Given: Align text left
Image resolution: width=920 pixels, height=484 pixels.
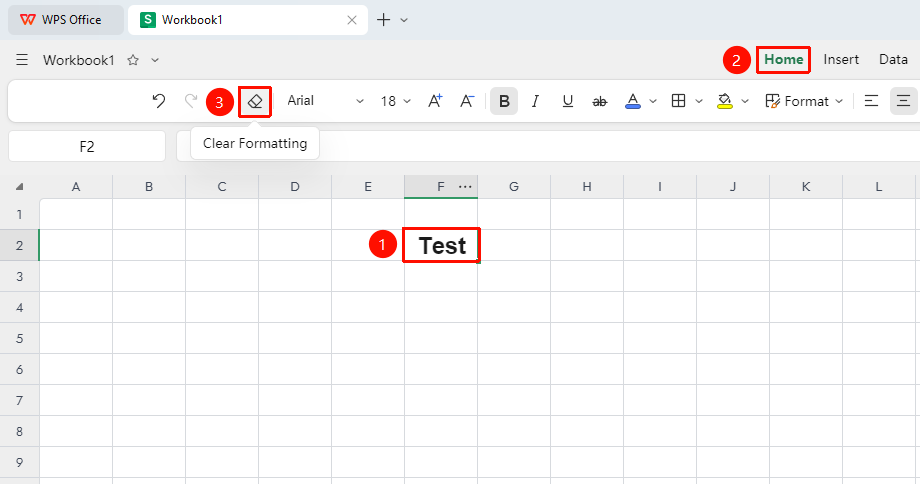Looking at the screenshot, I should point(871,101).
